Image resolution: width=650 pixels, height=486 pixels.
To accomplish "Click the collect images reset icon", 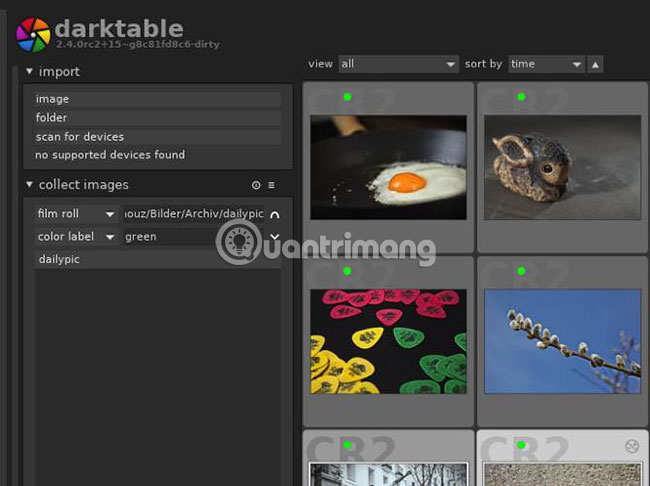I will pyautogui.click(x=256, y=185).
